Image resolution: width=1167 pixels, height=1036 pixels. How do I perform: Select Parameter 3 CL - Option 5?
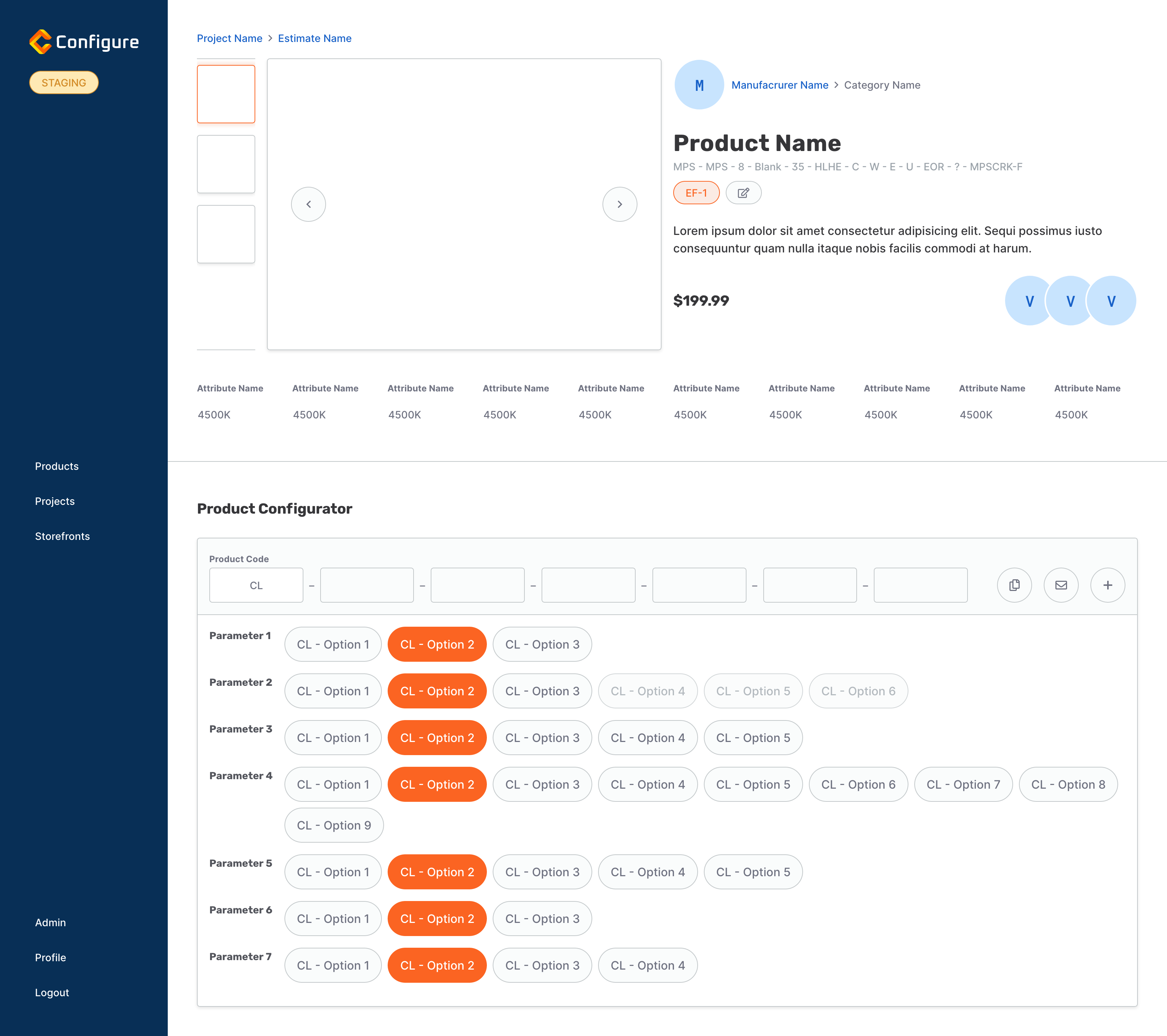pyautogui.click(x=753, y=738)
